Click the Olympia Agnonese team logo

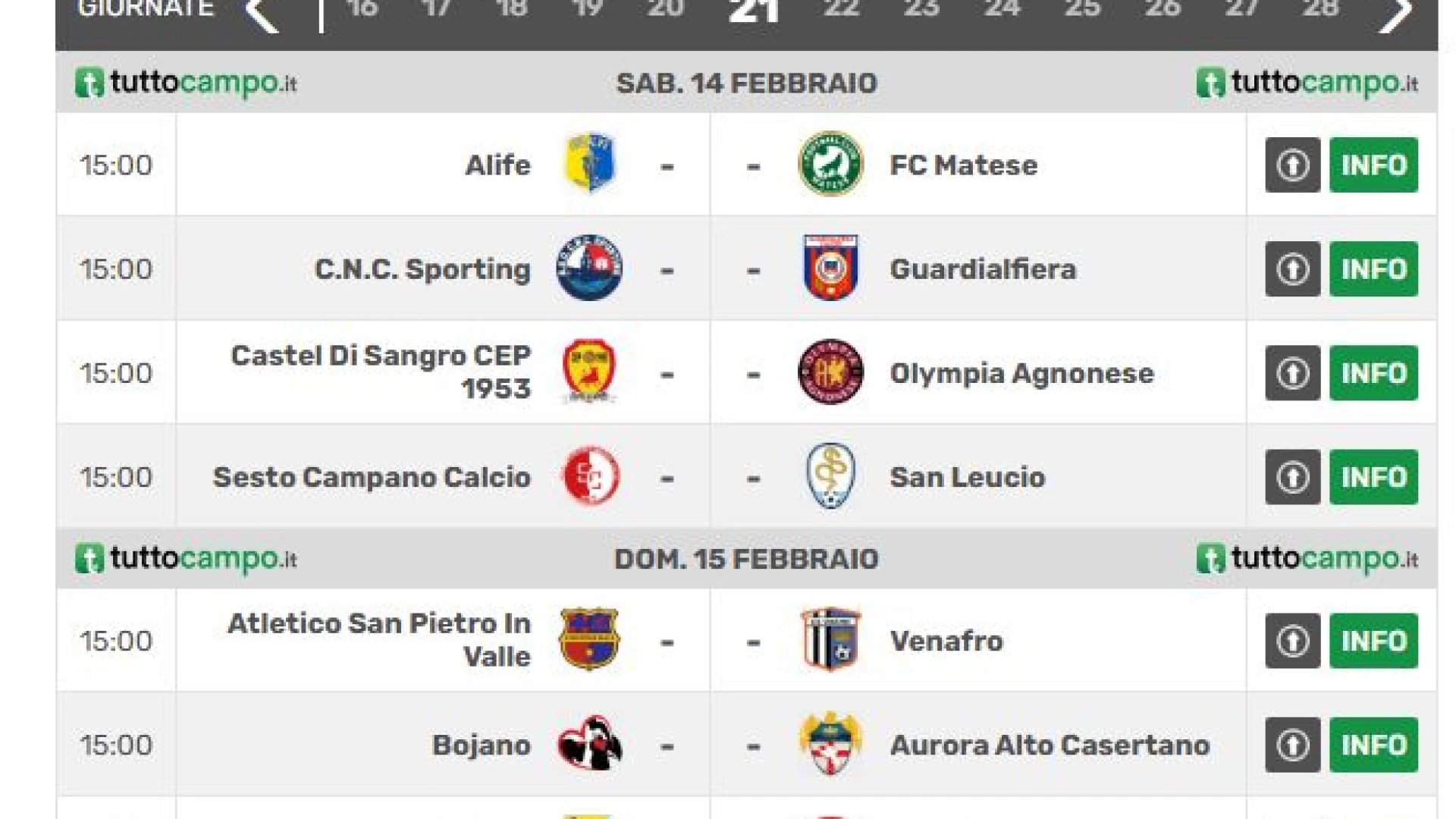(x=830, y=372)
